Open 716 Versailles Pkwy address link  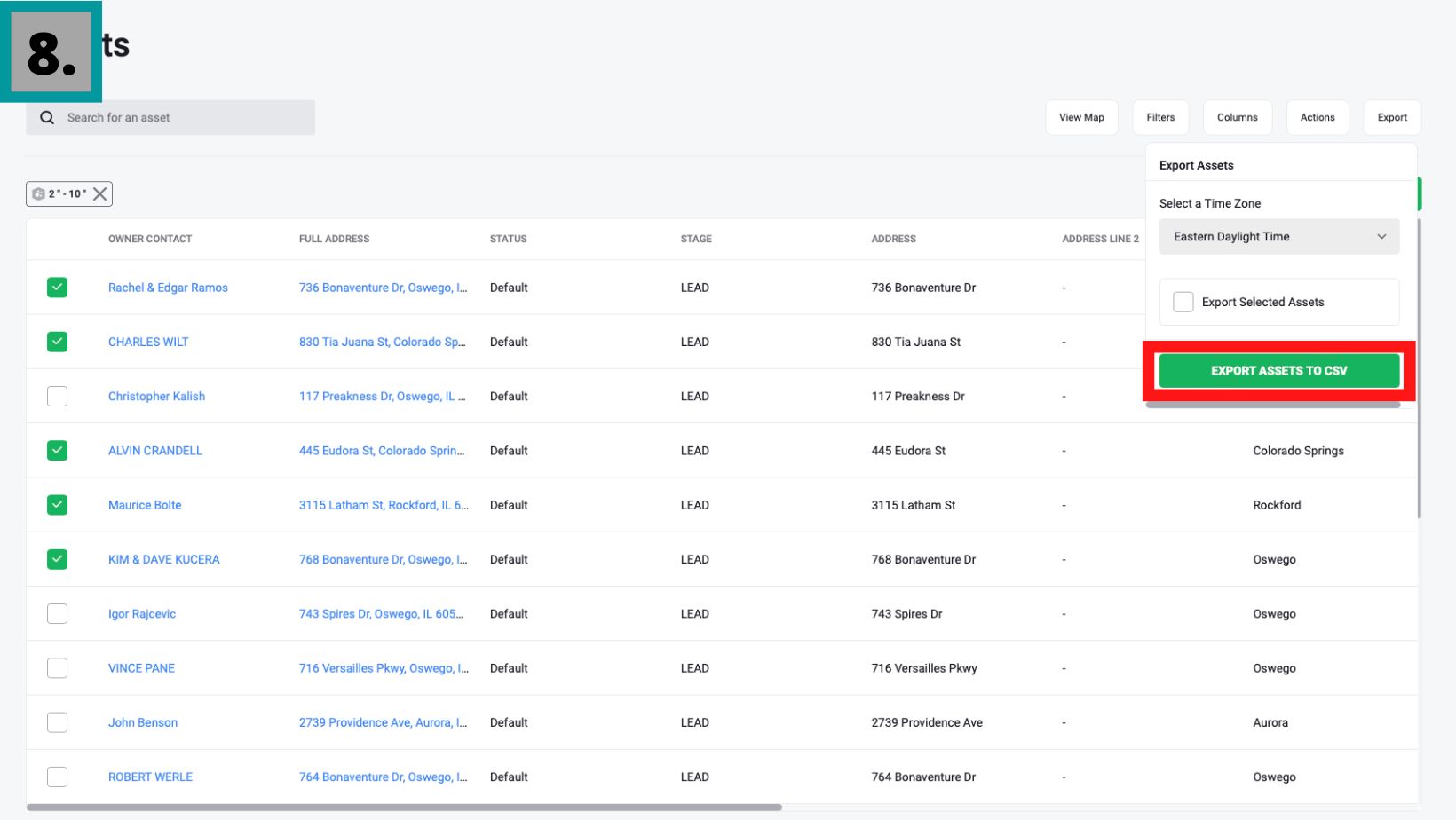[384, 668]
